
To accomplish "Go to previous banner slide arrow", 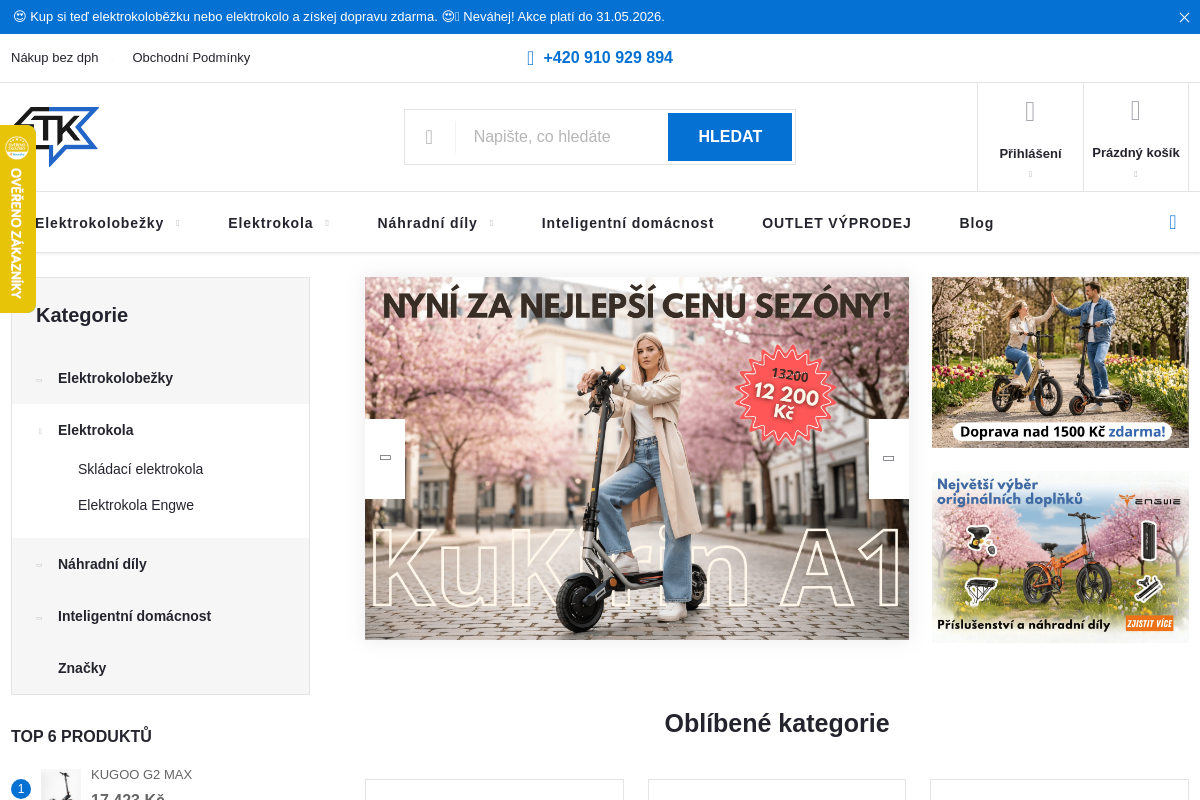I will coord(385,458).
